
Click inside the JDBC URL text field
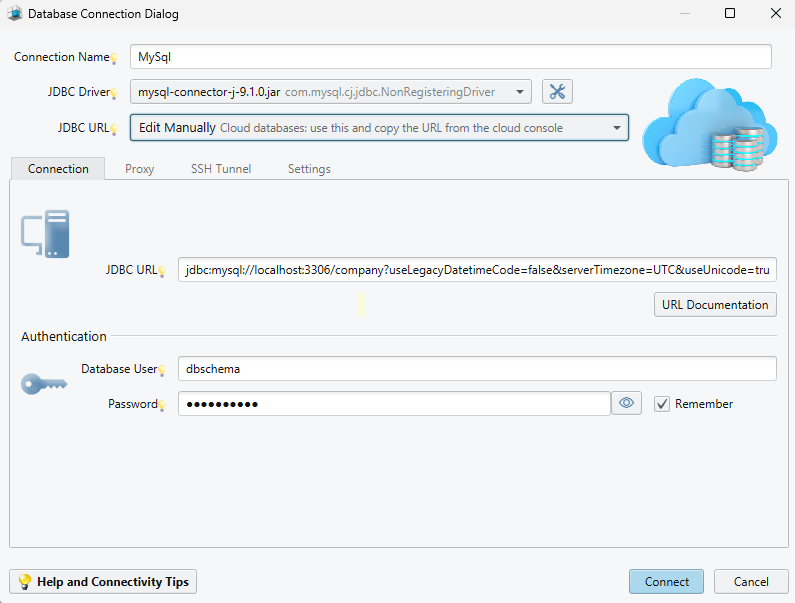point(476,270)
